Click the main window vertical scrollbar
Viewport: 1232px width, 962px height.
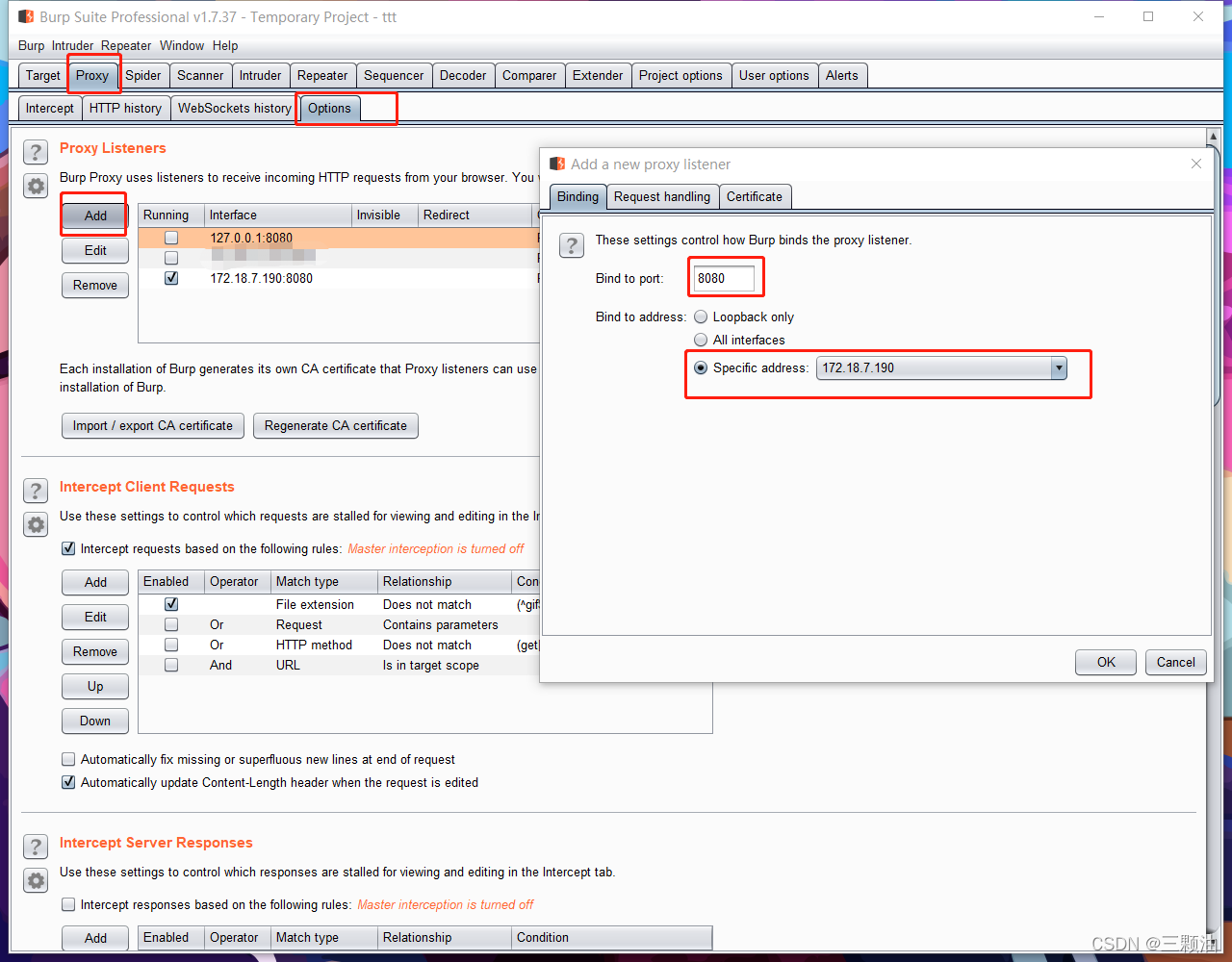(x=1213, y=539)
